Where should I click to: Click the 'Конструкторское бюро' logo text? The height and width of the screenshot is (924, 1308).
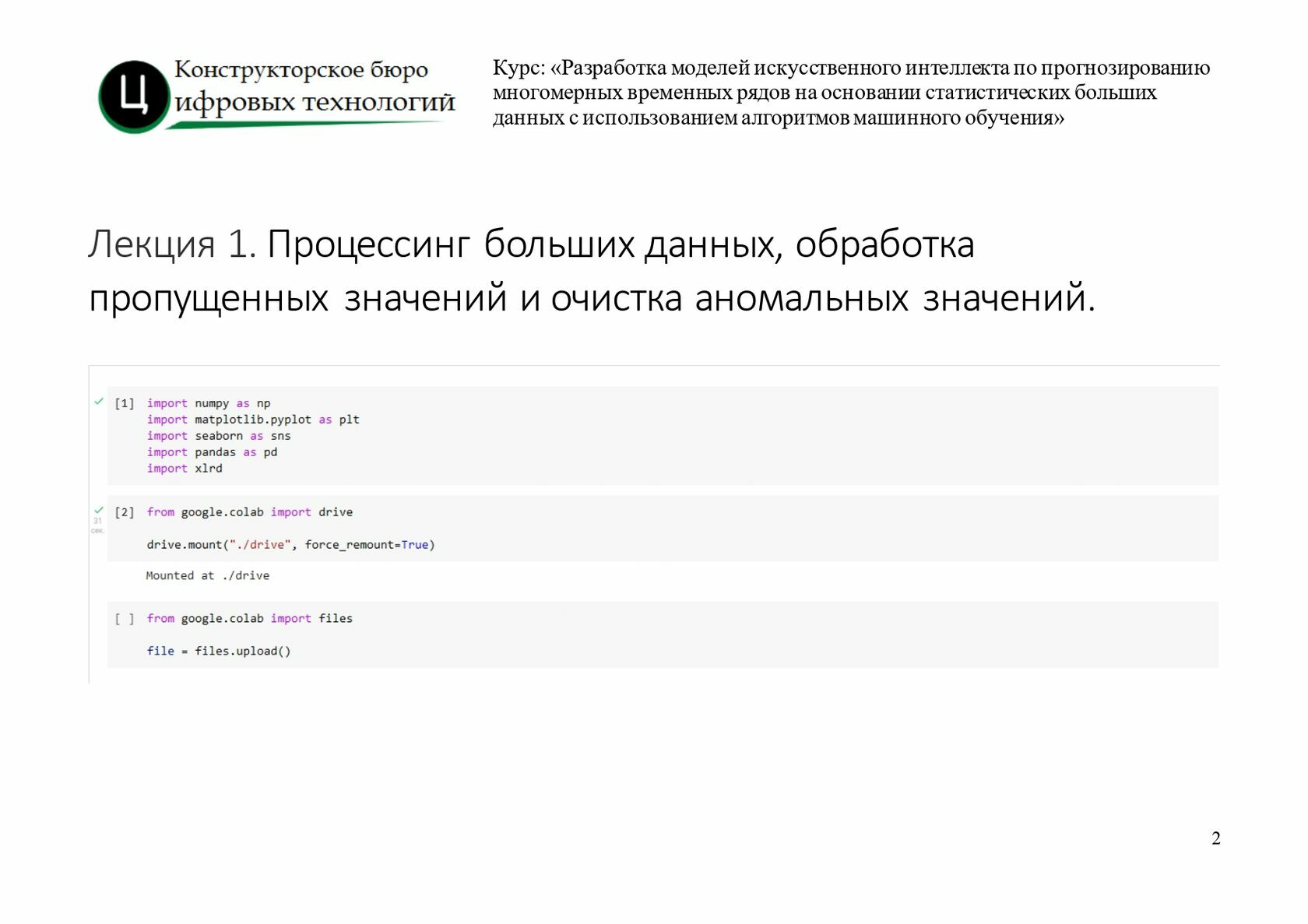[x=301, y=69]
